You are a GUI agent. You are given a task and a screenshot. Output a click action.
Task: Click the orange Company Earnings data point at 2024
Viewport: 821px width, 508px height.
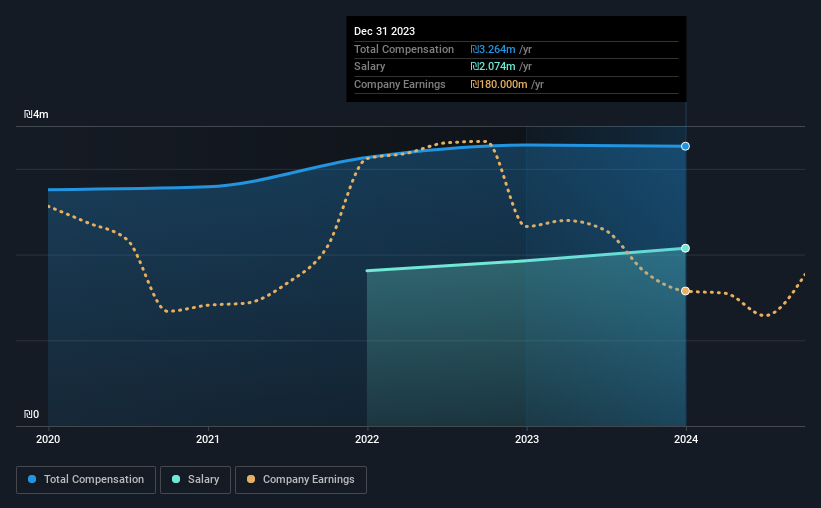point(685,291)
